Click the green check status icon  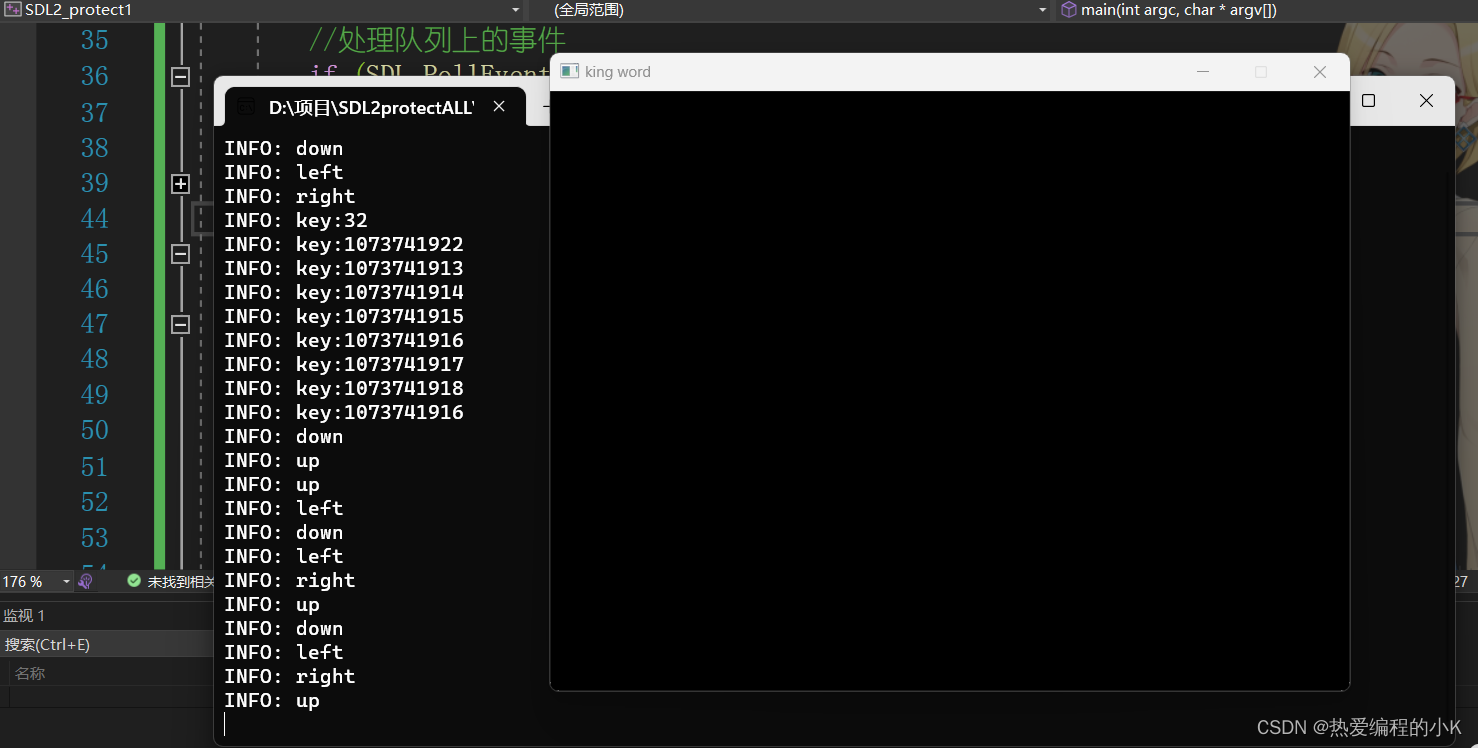point(134,581)
